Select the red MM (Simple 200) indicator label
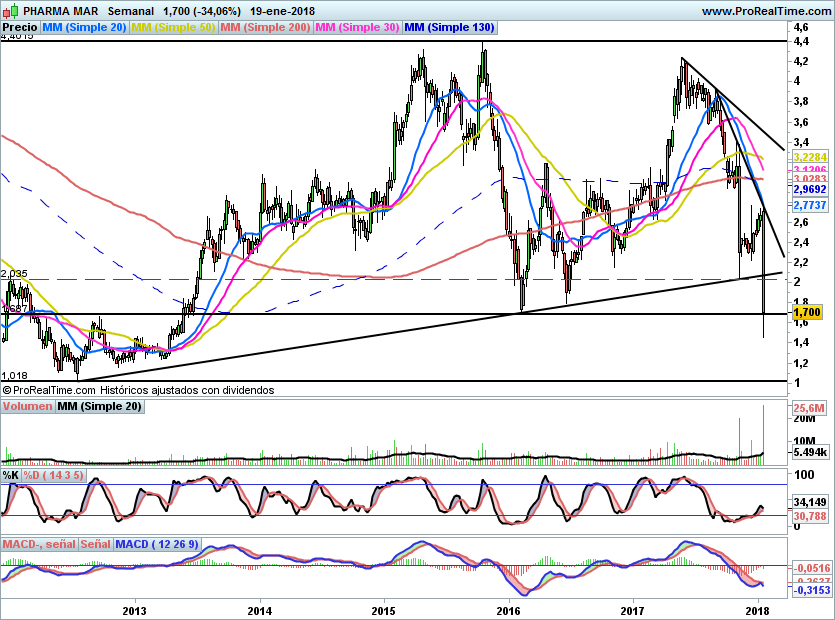The width and height of the screenshot is (835, 620). [265, 28]
